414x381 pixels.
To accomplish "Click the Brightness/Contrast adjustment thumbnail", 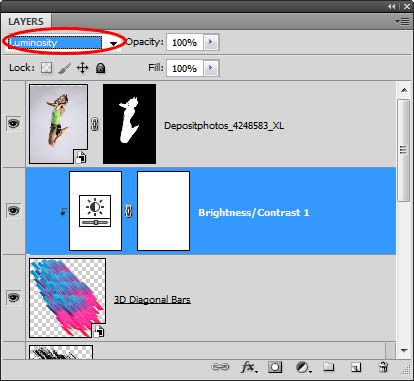I will coord(95,211).
